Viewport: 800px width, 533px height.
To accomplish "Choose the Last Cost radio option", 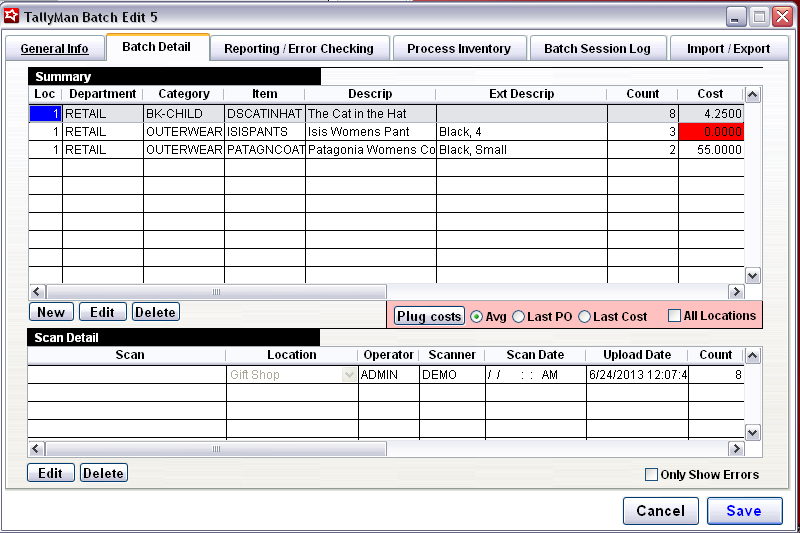I will [x=585, y=317].
